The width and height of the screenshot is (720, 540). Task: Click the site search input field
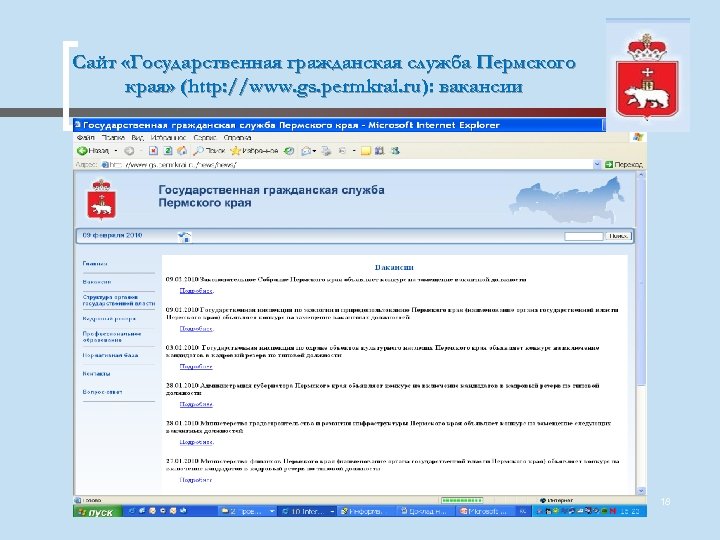pos(583,236)
